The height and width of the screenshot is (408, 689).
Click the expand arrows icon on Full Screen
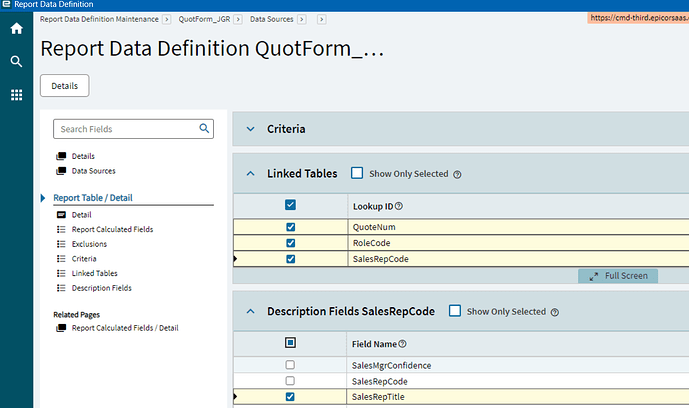point(594,276)
